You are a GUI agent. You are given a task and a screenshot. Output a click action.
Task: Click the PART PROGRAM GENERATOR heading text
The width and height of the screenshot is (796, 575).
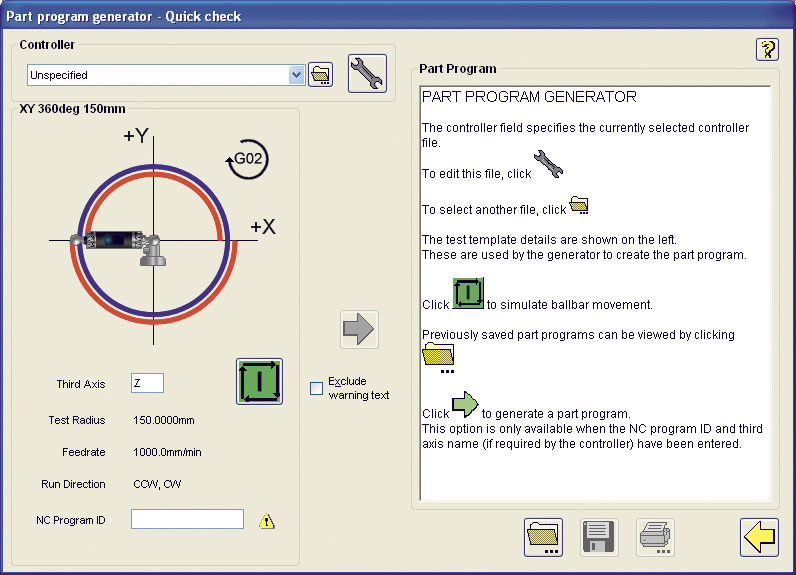[x=529, y=97]
